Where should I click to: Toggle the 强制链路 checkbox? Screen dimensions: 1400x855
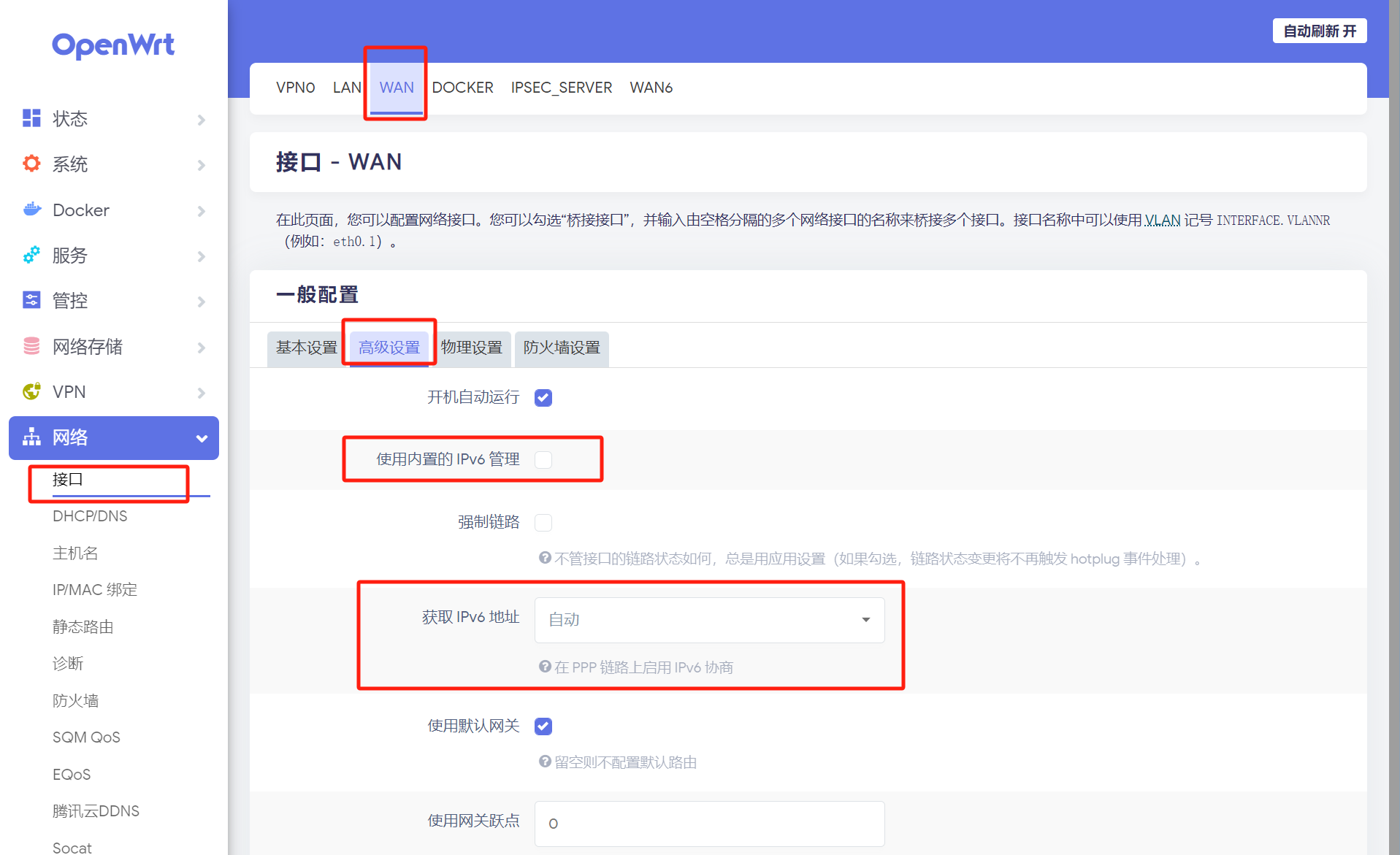point(543,523)
